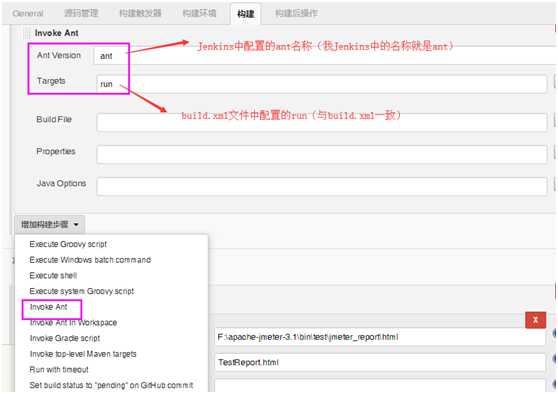Click the Properties input field
This screenshot has width=558, height=394.
tap(321, 154)
